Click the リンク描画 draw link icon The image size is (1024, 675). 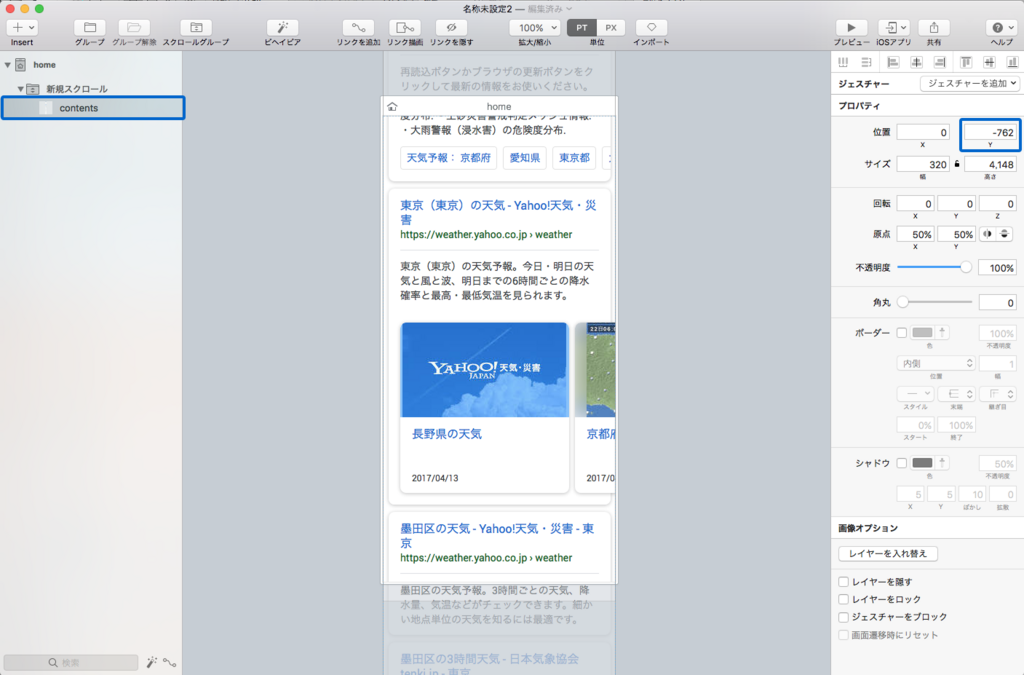click(405, 27)
